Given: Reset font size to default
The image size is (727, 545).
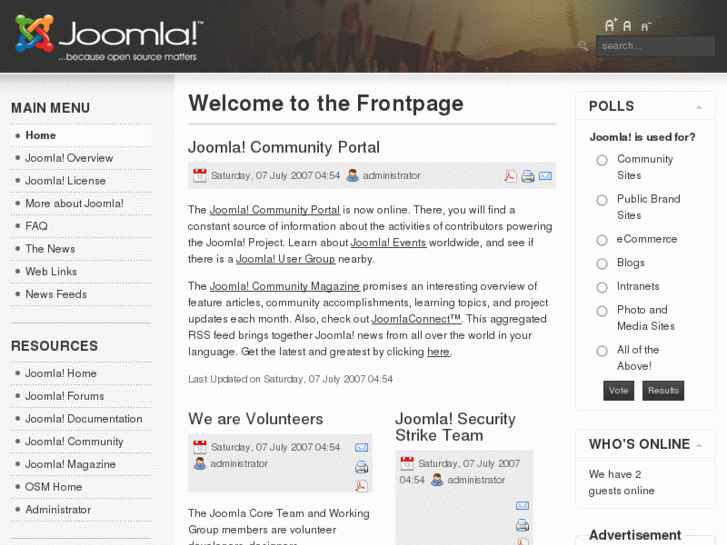Looking at the screenshot, I should [x=627, y=26].
